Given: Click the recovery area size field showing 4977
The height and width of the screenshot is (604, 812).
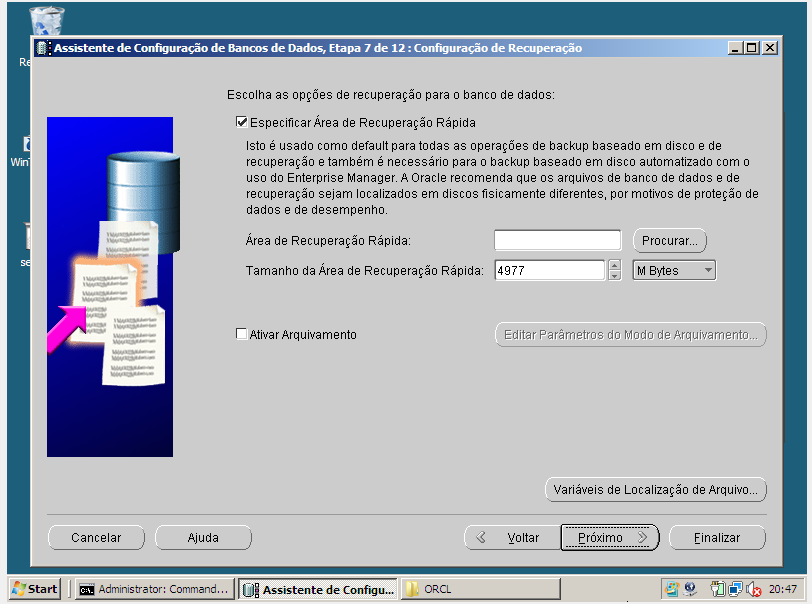Looking at the screenshot, I should [549, 270].
